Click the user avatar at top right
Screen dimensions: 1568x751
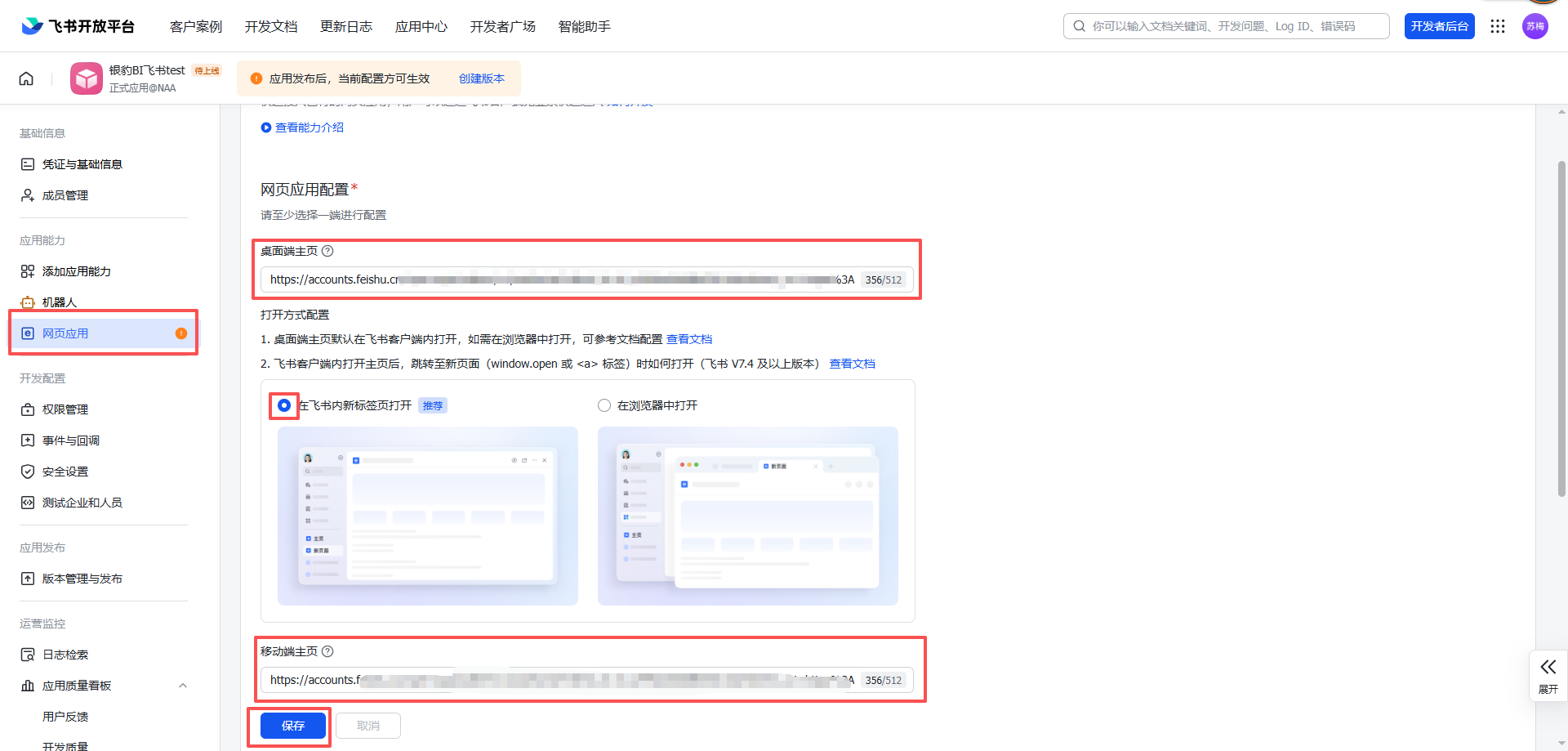tap(1535, 26)
